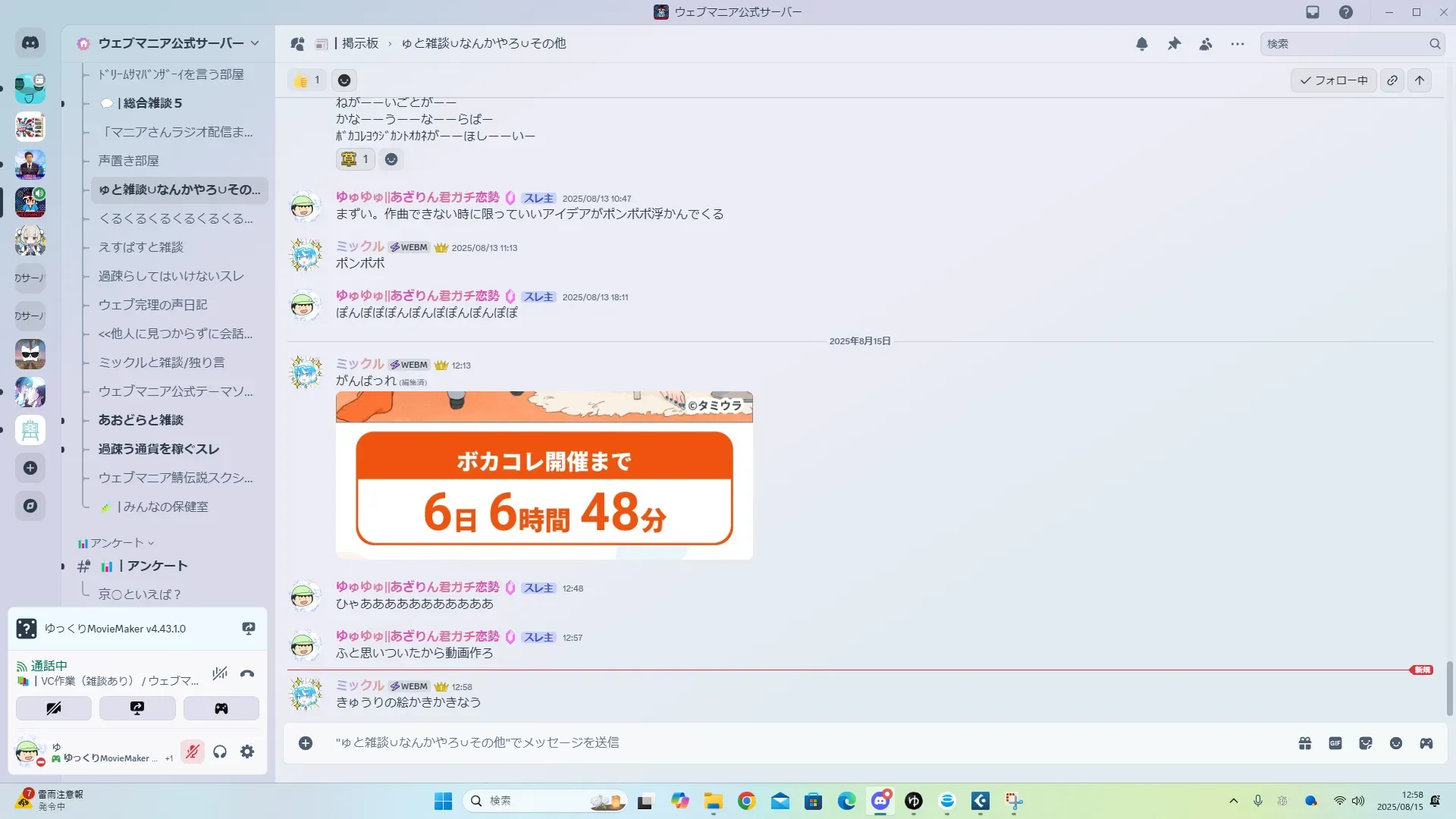
Task: Disconnect from the voice call
Action: (247, 673)
